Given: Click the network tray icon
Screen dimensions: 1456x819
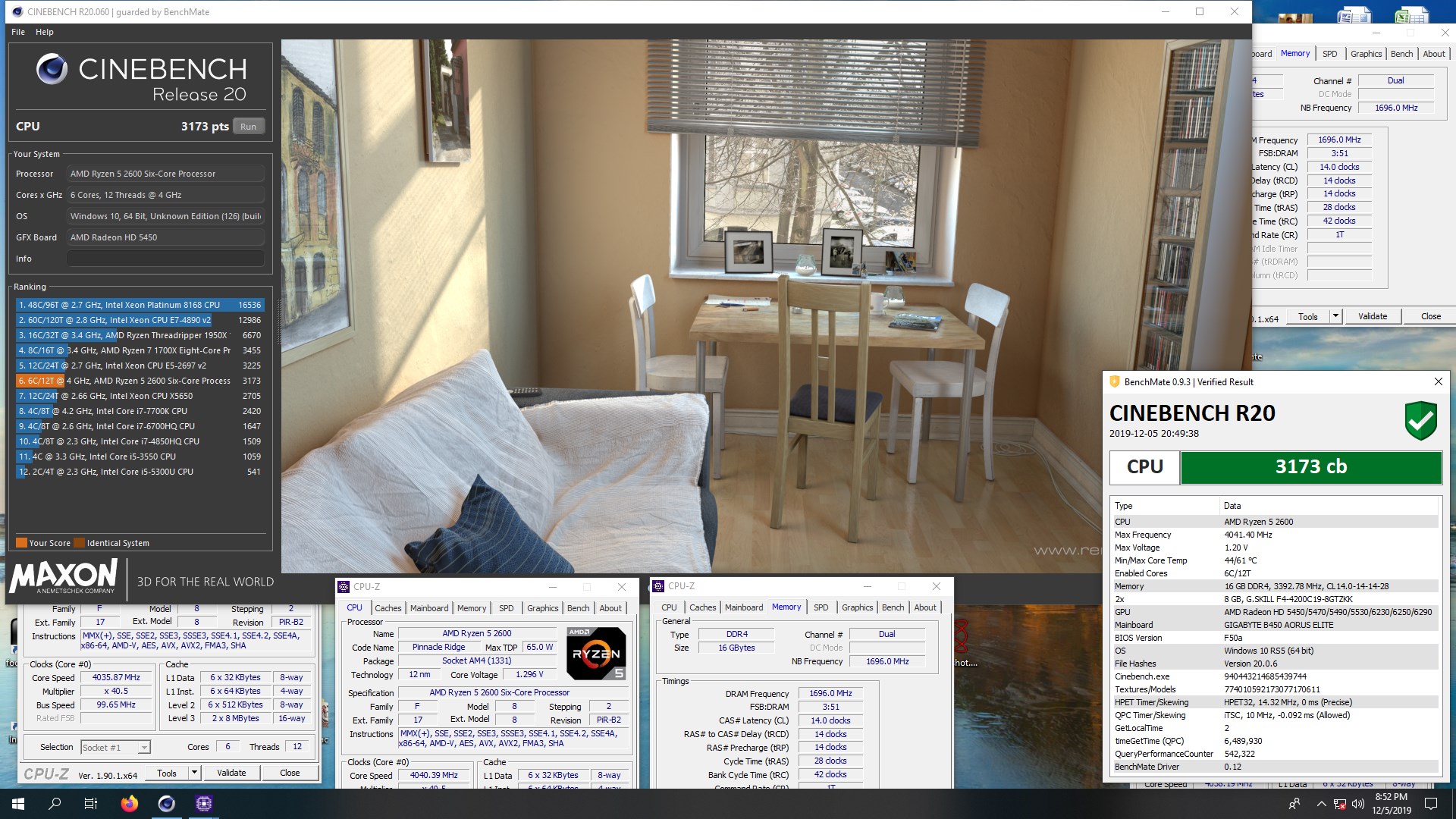Looking at the screenshot, I should 1340,804.
